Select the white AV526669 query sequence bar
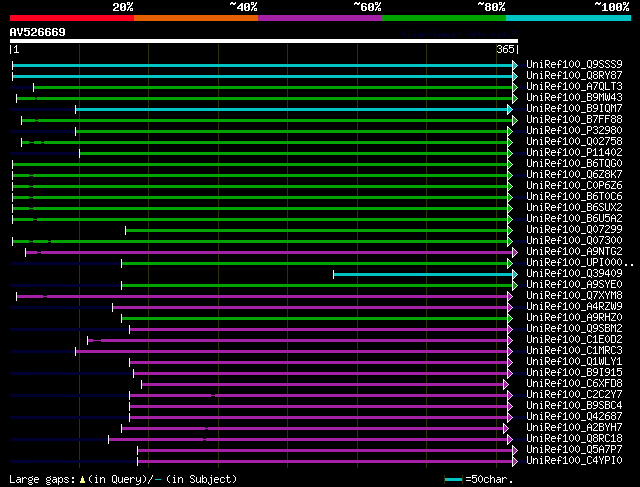 click(x=264, y=41)
